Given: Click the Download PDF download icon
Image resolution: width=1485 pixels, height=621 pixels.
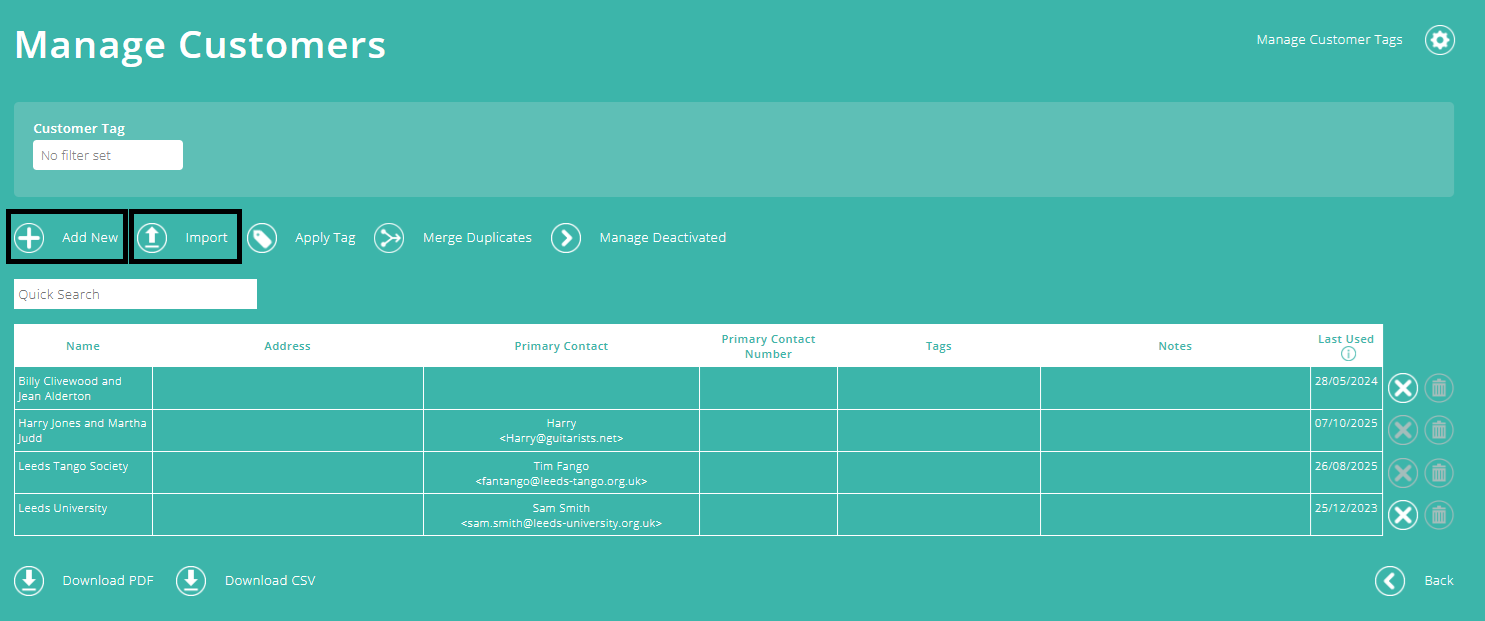Looking at the screenshot, I should coord(29,580).
